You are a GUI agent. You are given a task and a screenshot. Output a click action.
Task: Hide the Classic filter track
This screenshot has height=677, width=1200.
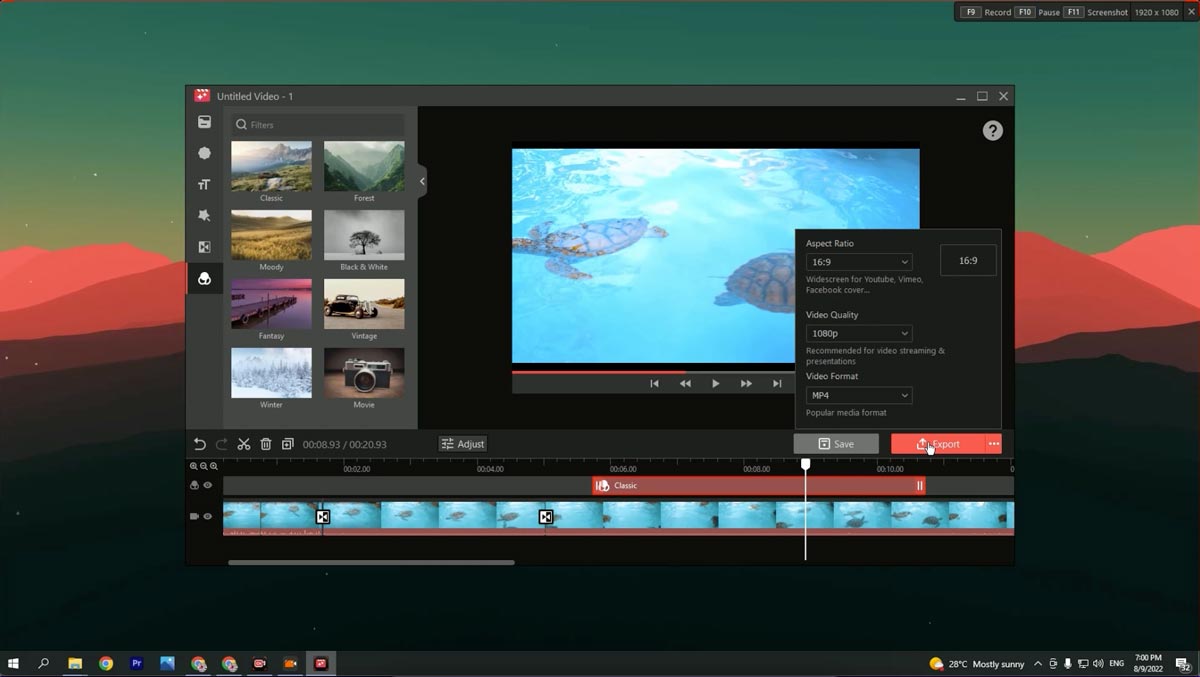coord(208,485)
